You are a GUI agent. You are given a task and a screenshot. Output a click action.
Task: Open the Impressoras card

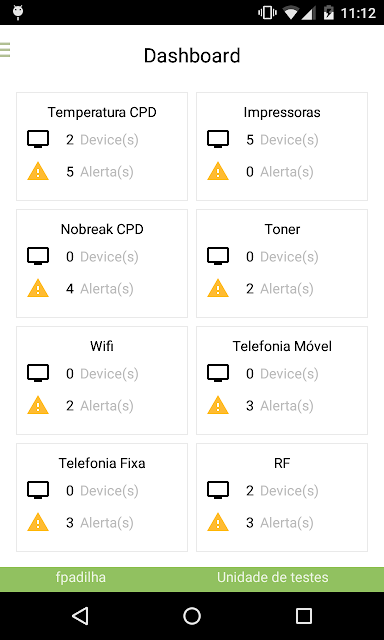coord(282,146)
